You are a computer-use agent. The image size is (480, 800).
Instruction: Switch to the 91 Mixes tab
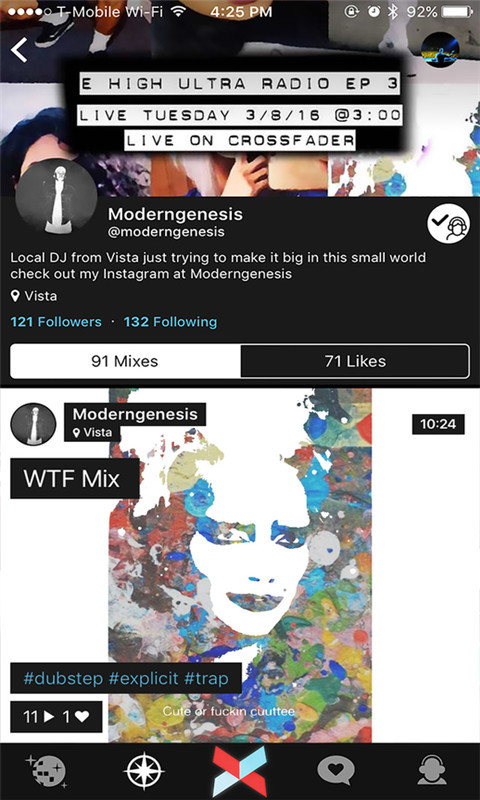pos(125,361)
